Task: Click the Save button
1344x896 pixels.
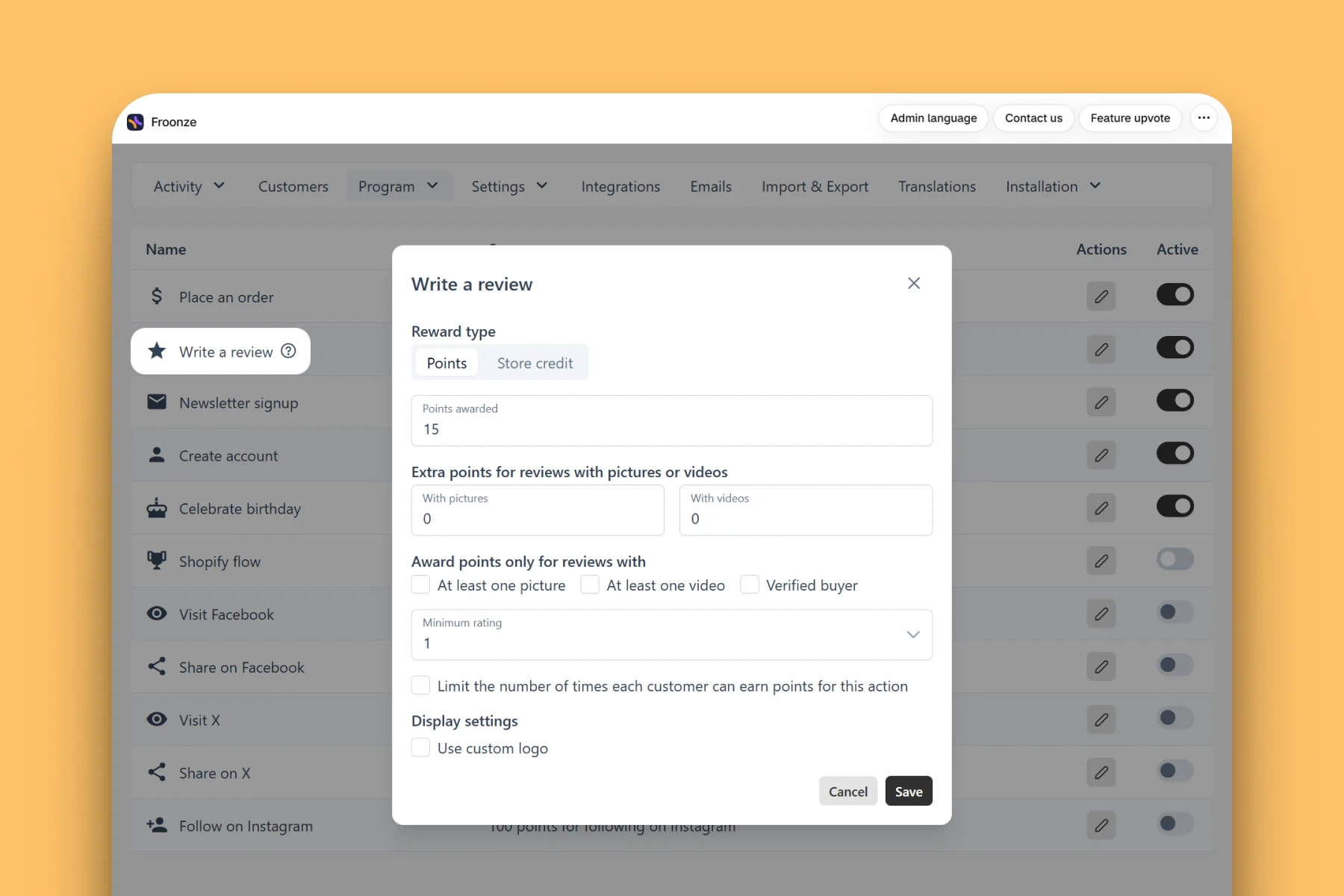Action: point(909,791)
